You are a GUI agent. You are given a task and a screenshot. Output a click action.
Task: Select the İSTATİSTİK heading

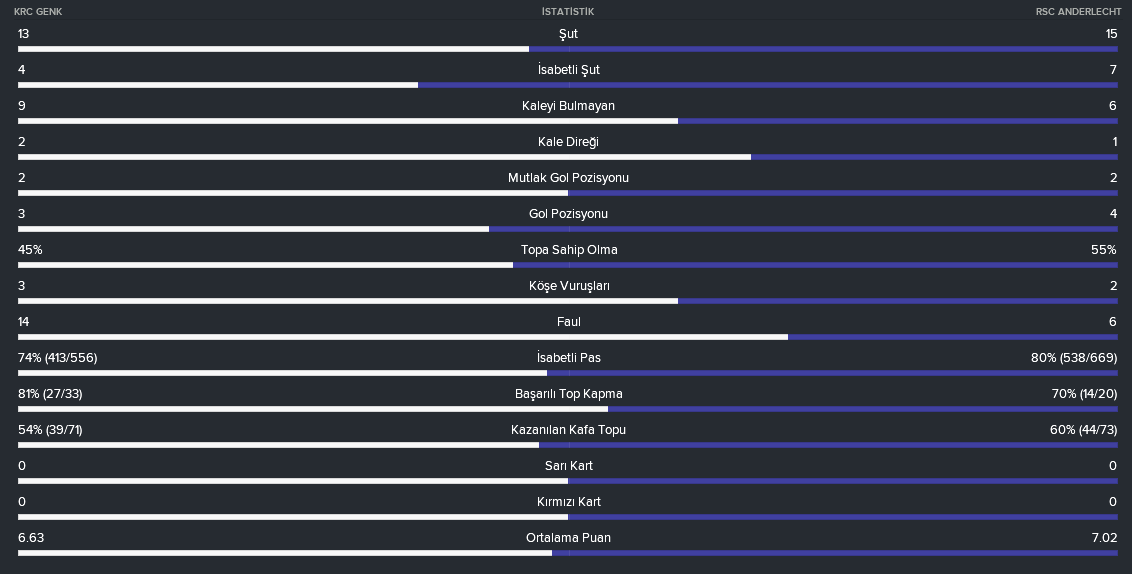pos(568,12)
